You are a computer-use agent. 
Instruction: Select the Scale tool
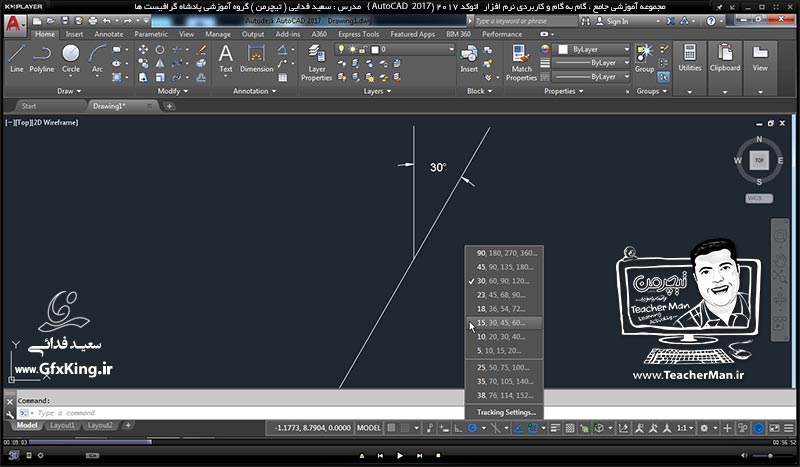[160, 78]
